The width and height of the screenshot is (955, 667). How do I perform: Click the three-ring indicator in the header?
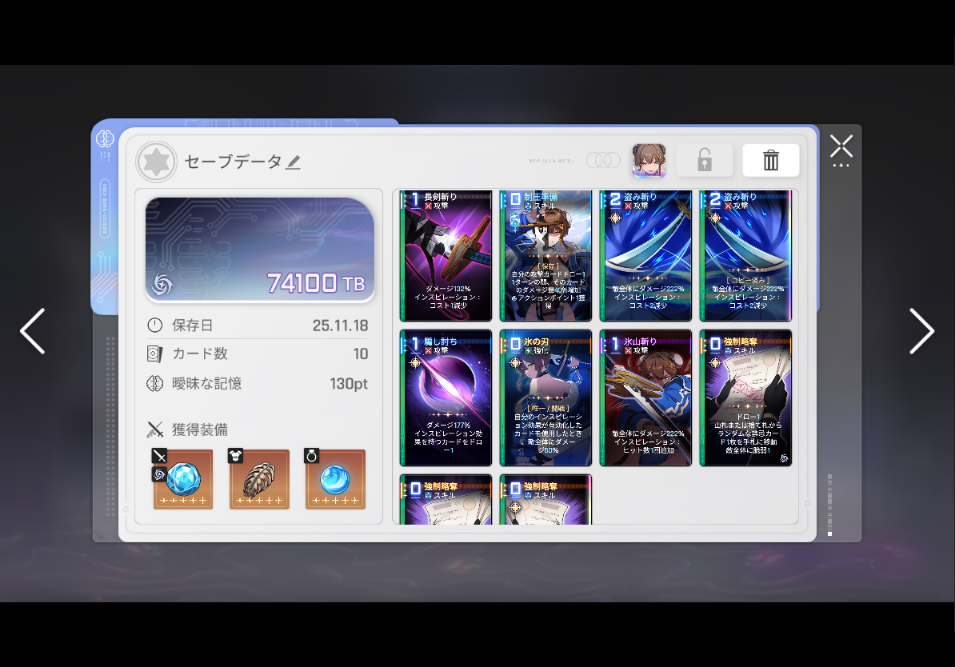[603, 160]
